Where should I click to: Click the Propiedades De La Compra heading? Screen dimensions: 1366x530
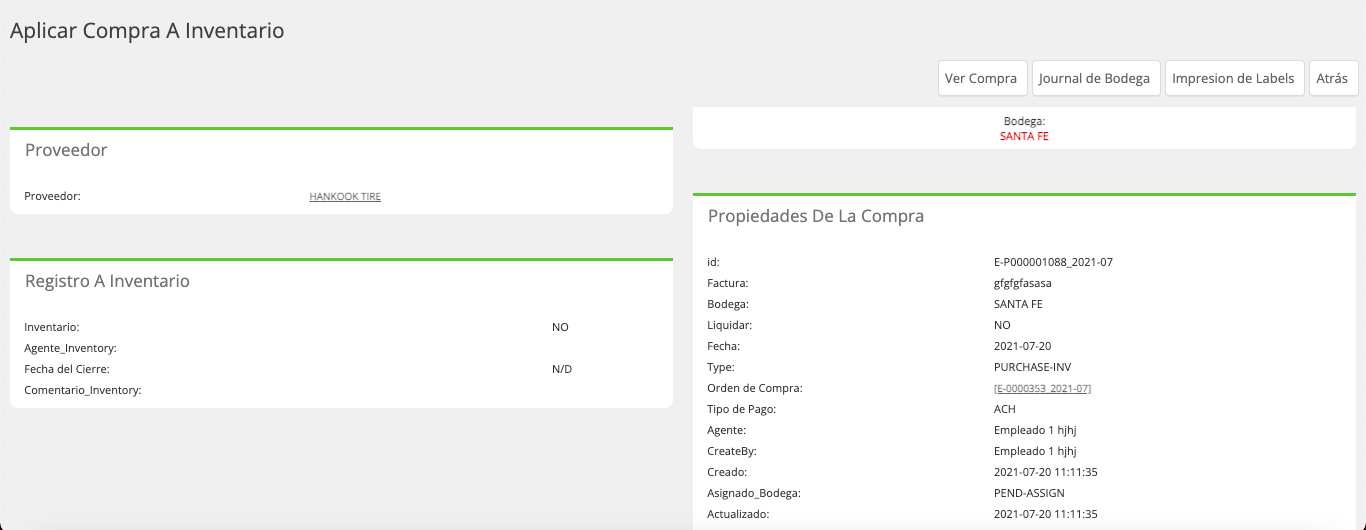pyautogui.click(x=816, y=216)
